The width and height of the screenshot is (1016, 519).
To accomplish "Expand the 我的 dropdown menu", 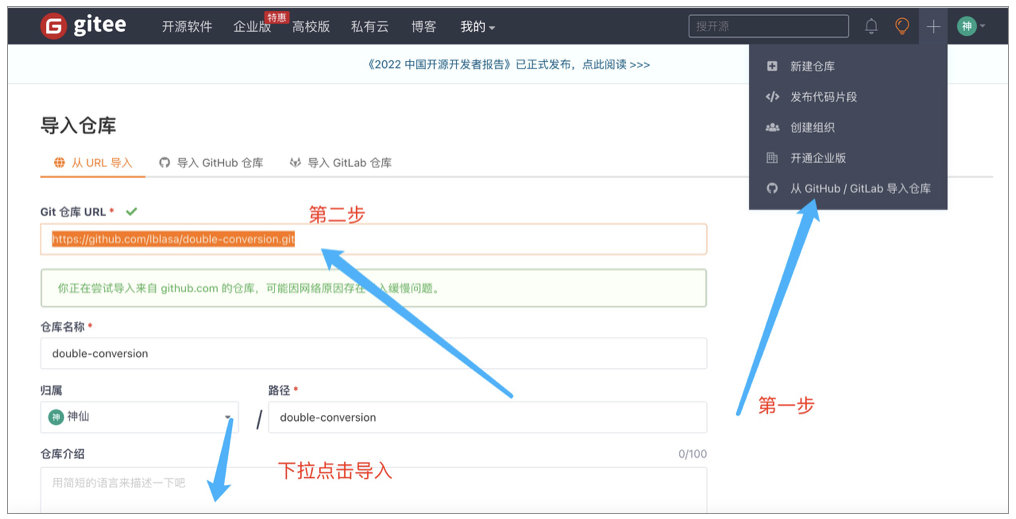I will pos(478,27).
